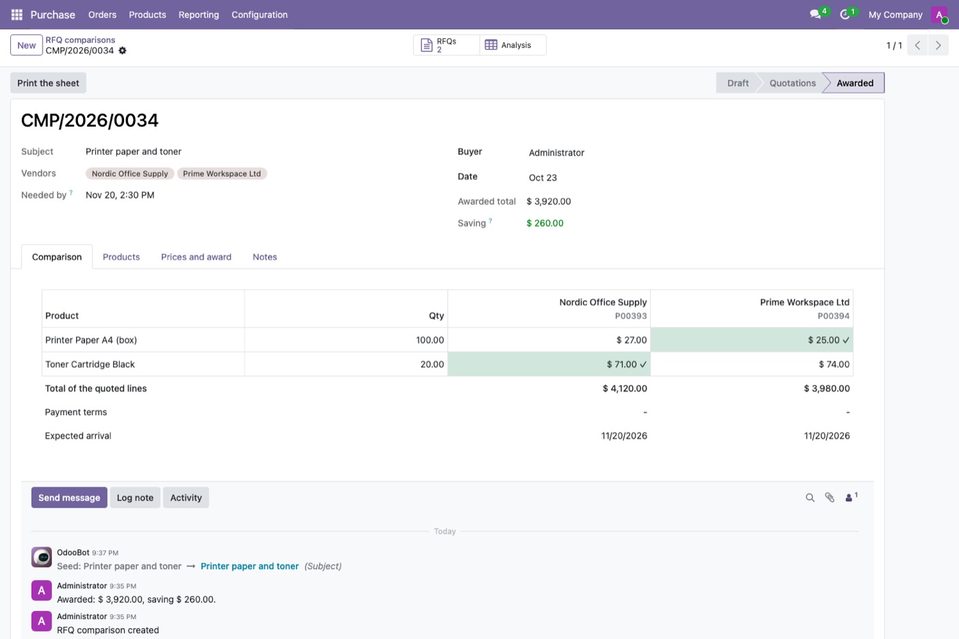Open the Analysis smart button
The image size is (959, 639).
coord(513,45)
